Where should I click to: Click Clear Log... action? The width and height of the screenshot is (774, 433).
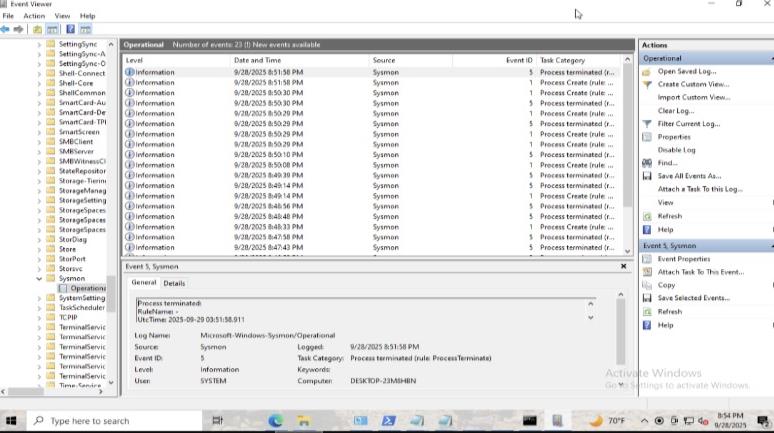point(676,111)
